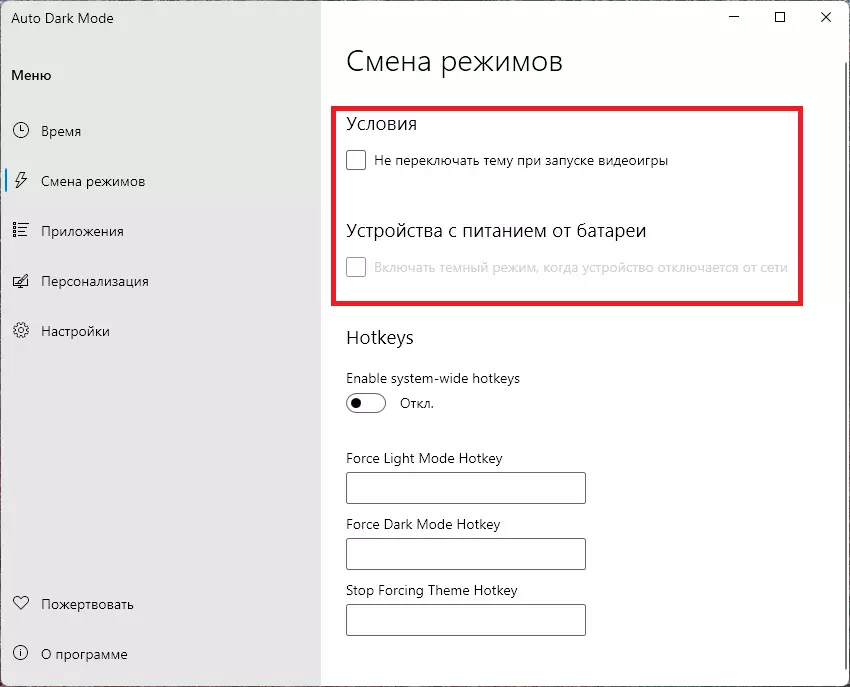Click the lightning bolt icon for Смена режимов
Viewport: 850px width, 687px height.
(21, 181)
